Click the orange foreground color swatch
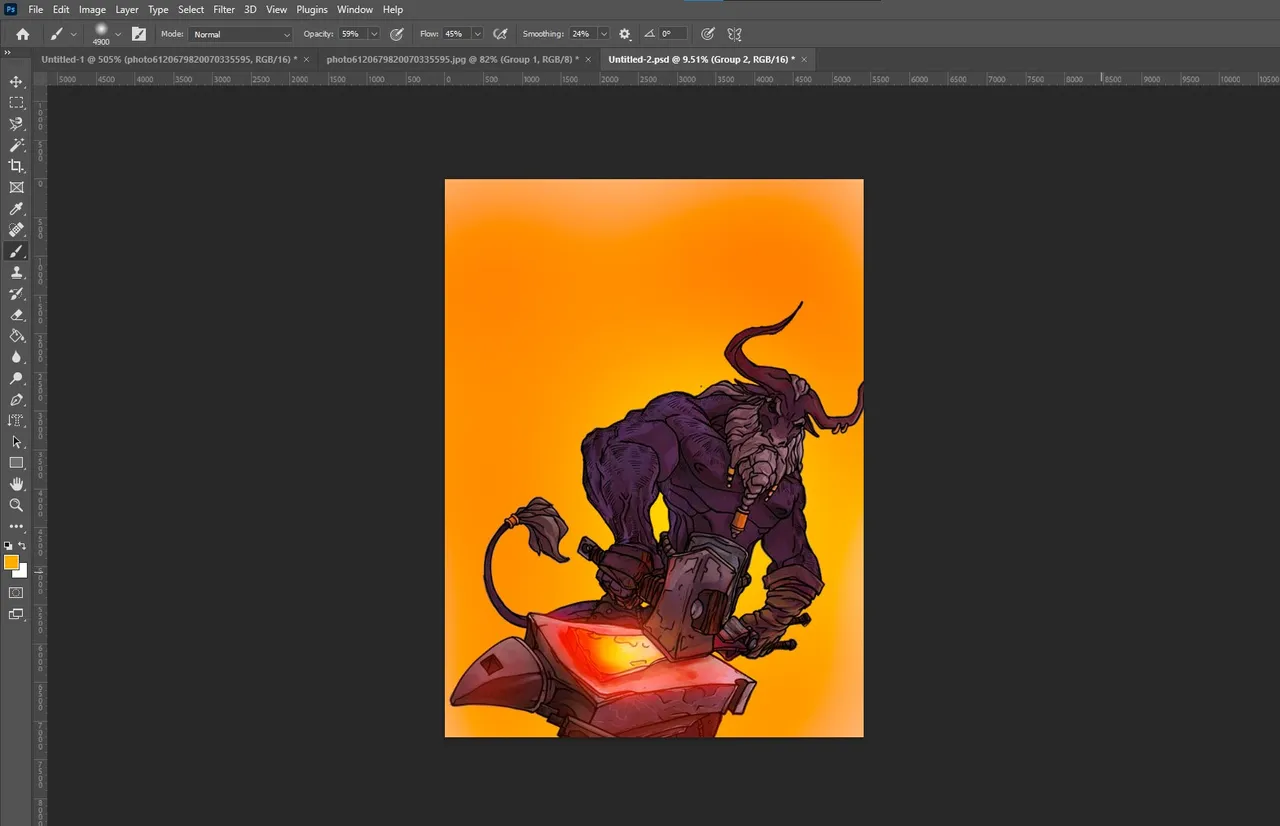Screen dimensions: 1280x826 11,562
